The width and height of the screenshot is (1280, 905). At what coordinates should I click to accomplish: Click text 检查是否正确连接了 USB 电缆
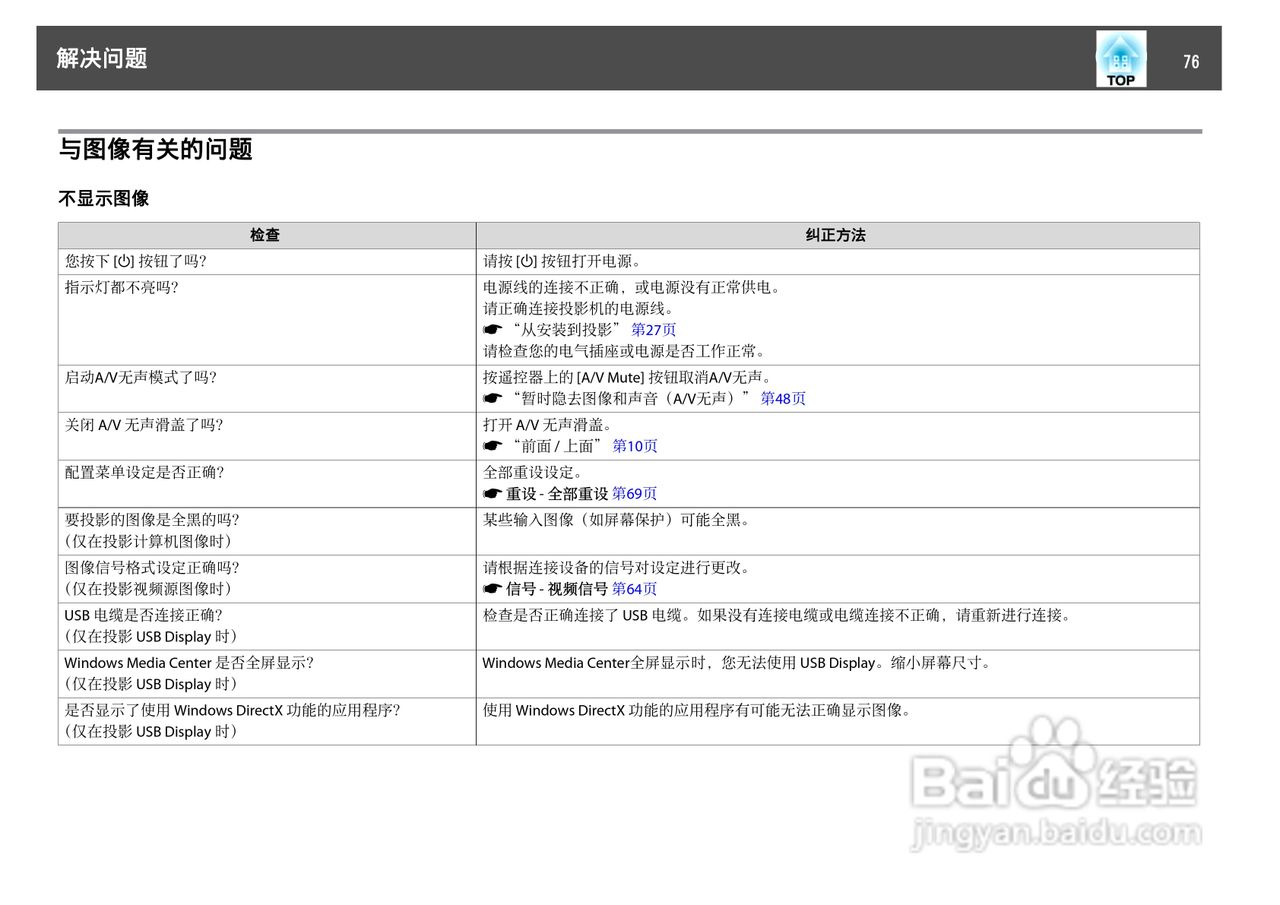(x=582, y=615)
